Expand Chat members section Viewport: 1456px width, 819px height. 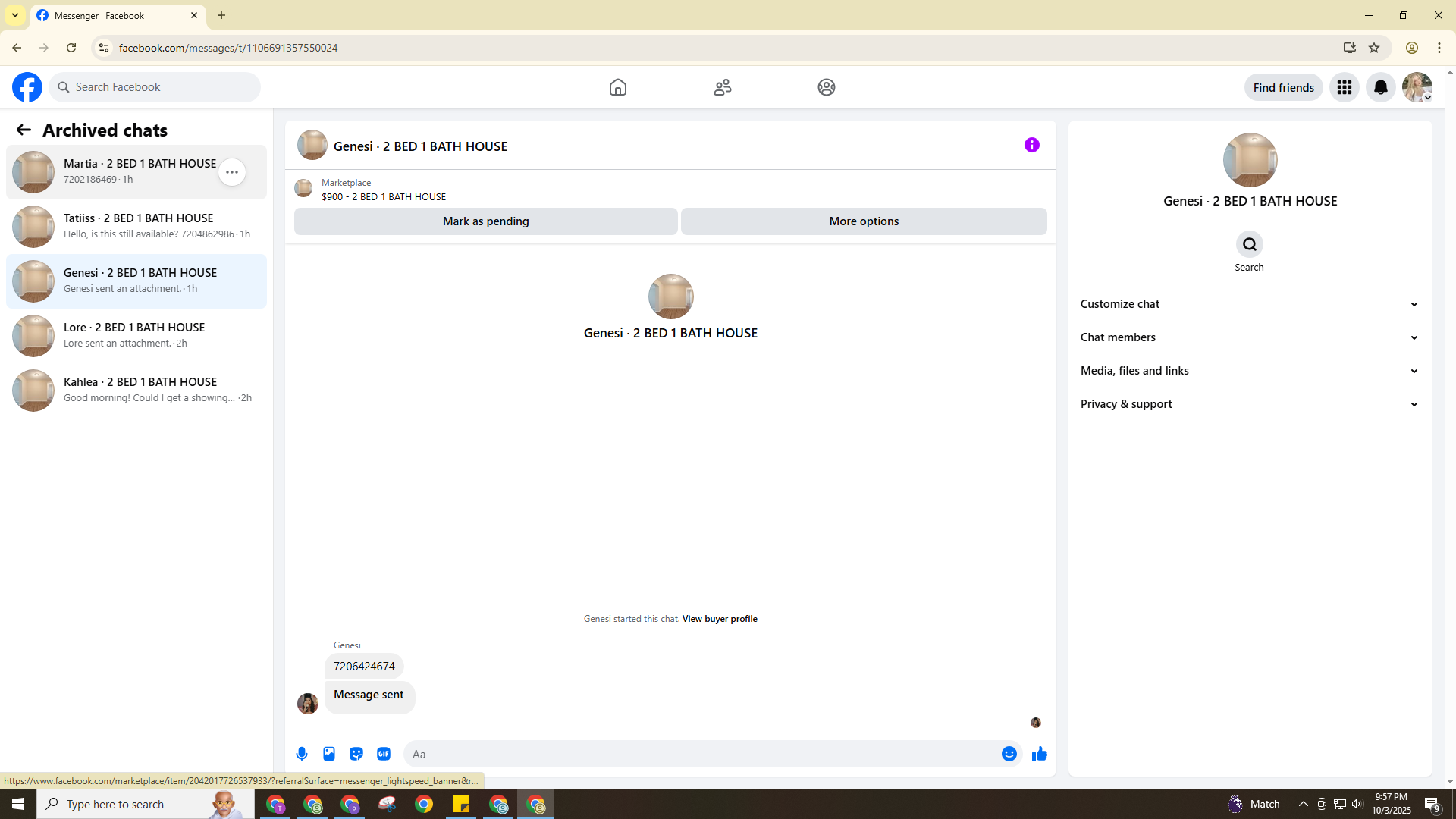pos(1250,337)
